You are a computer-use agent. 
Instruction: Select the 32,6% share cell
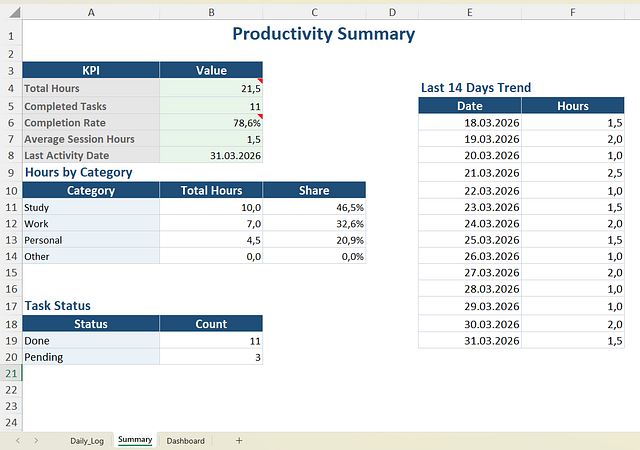314,223
